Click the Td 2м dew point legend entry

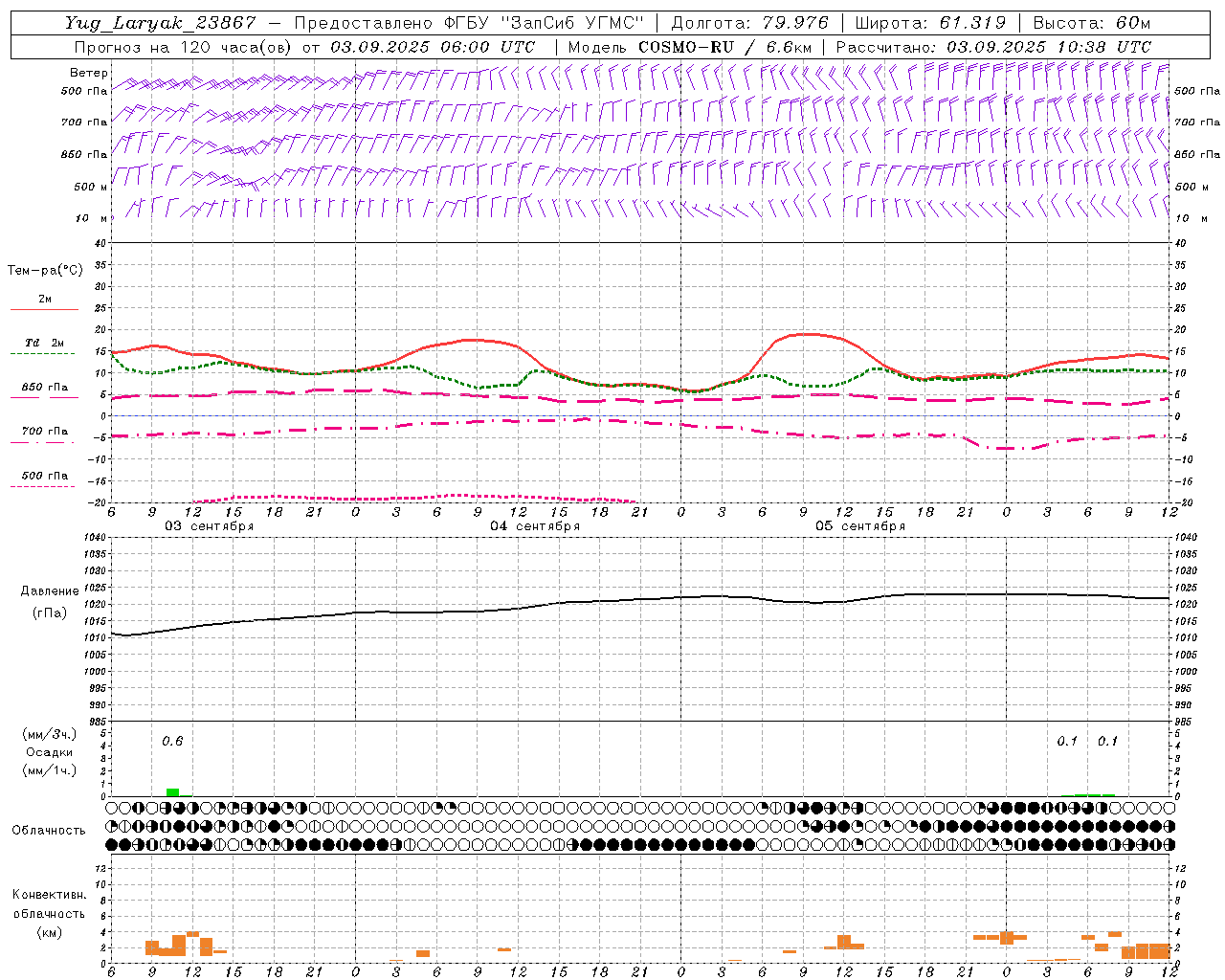click(x=44, y=343)
